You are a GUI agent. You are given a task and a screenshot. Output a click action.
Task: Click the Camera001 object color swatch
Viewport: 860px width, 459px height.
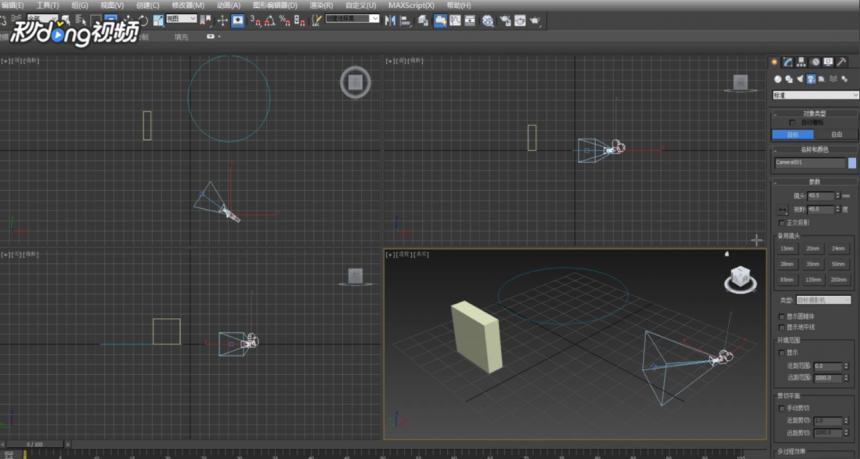852,163
